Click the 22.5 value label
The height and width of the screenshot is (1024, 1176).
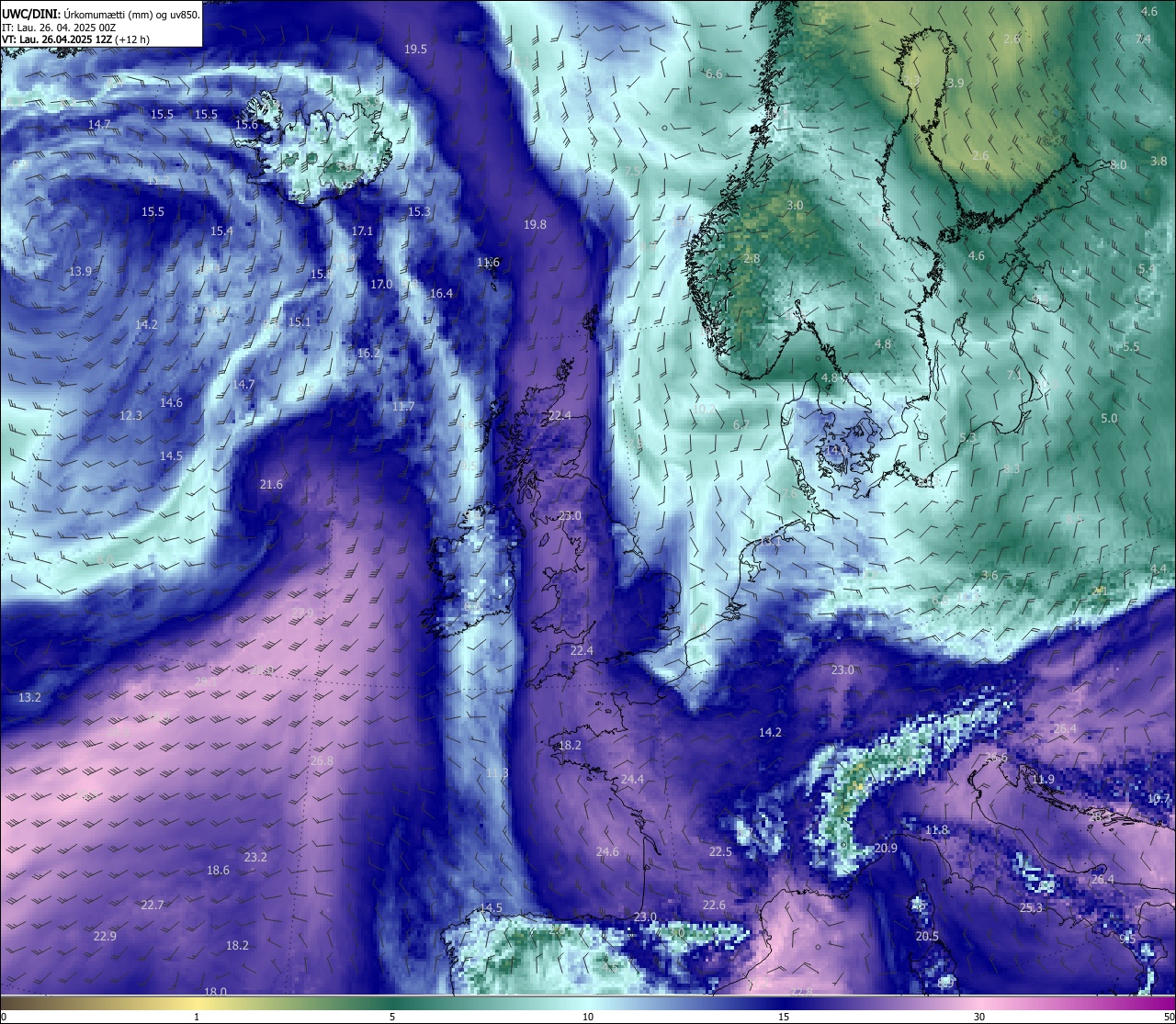tap(720, 851)
